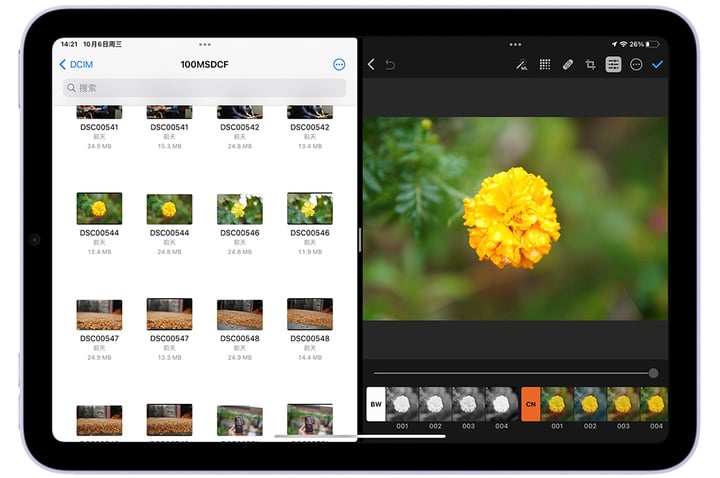Select the crop tool
This screenshot has width=720, height=478.
(x=591, y=65)
